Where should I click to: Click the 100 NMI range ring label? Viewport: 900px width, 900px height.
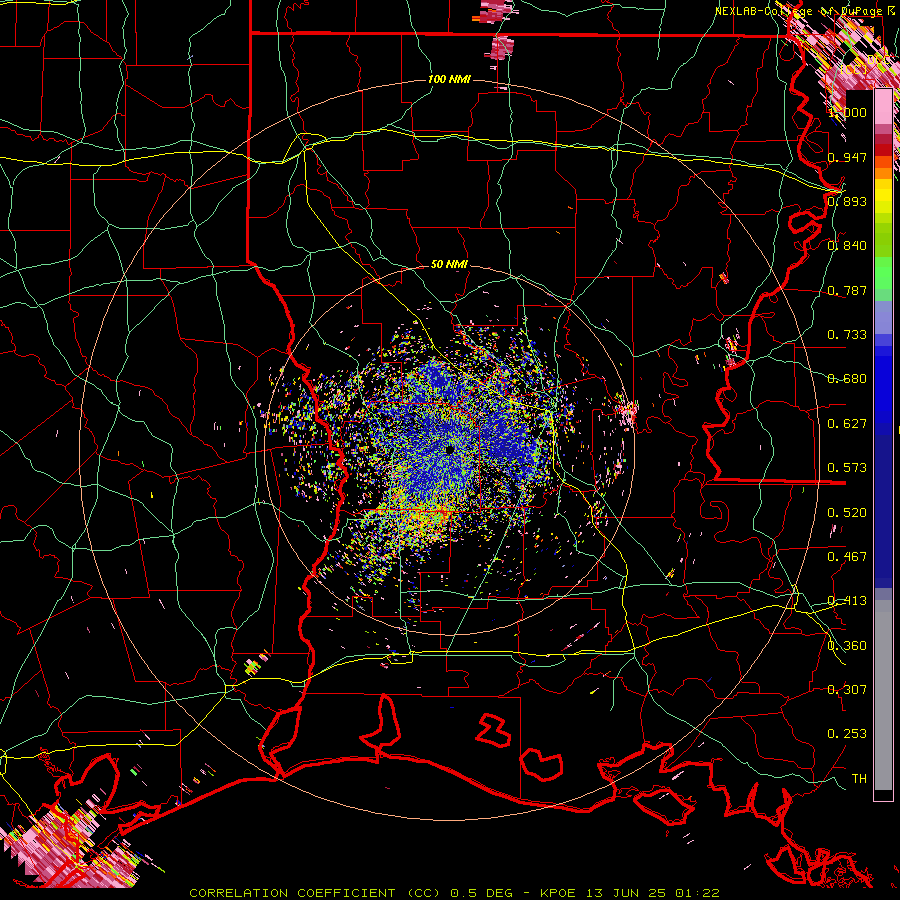coord(449,79)
